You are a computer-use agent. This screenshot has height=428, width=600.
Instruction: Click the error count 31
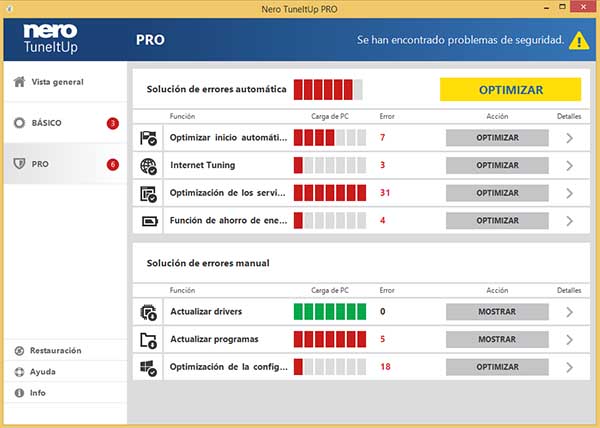tap(385, 193)
